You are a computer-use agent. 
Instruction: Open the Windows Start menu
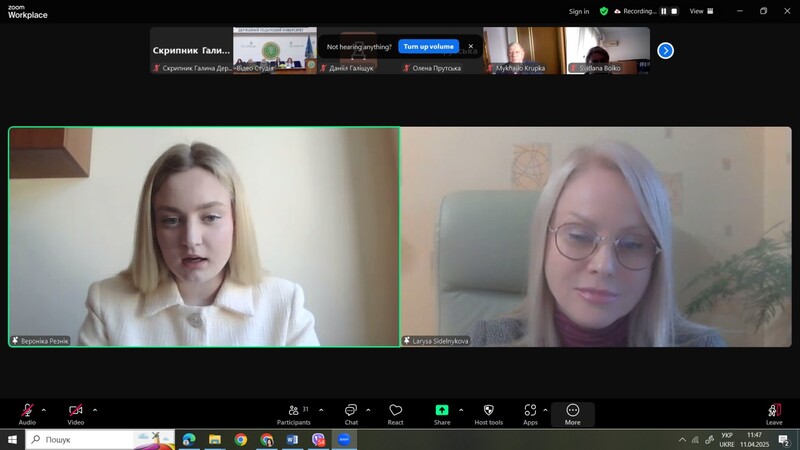click(x=12, y=439)
